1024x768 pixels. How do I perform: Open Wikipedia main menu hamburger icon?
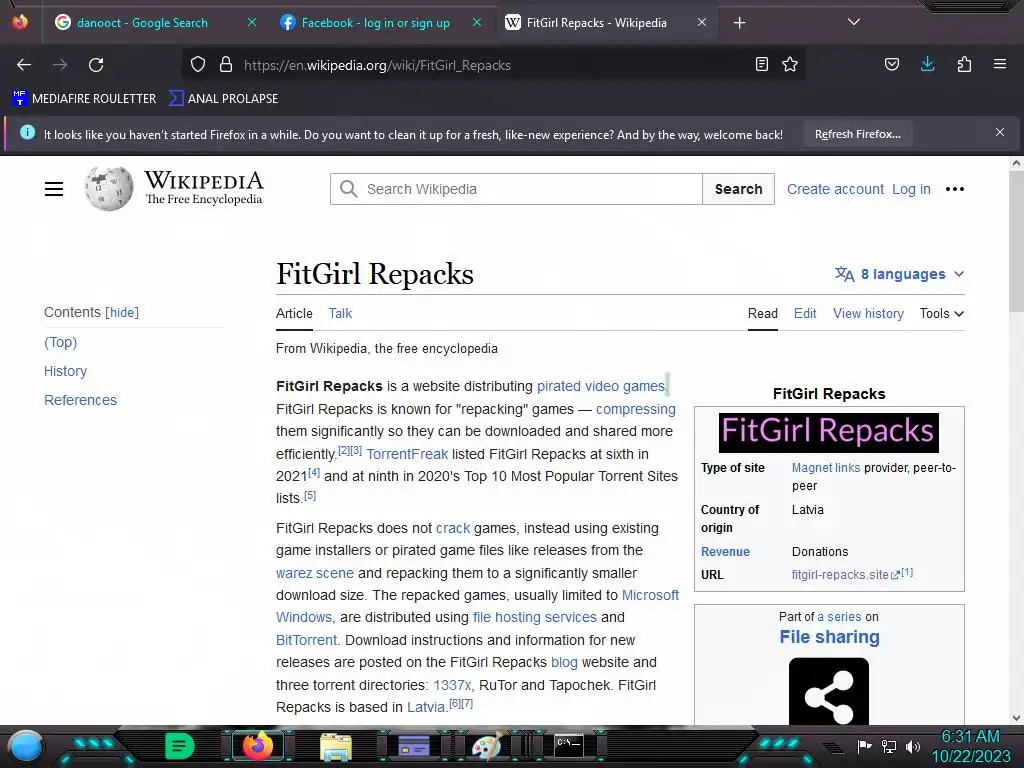54,189
